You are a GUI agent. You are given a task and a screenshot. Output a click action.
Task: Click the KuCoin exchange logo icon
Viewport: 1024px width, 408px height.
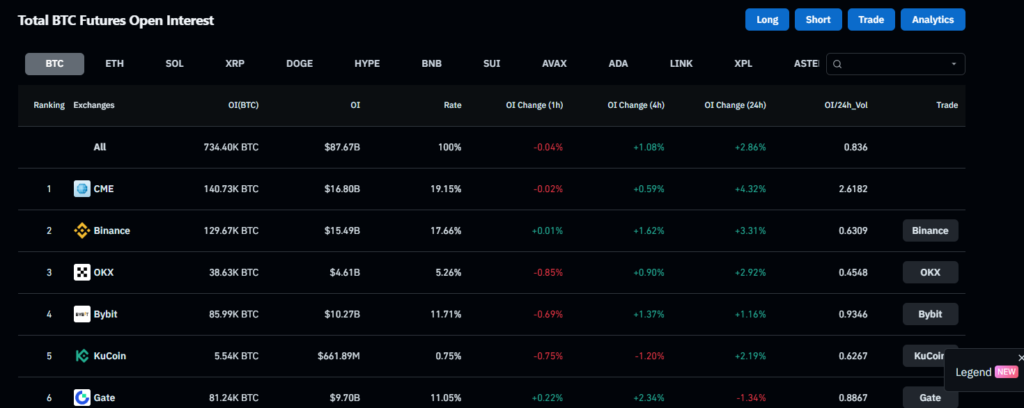point(82,356)
